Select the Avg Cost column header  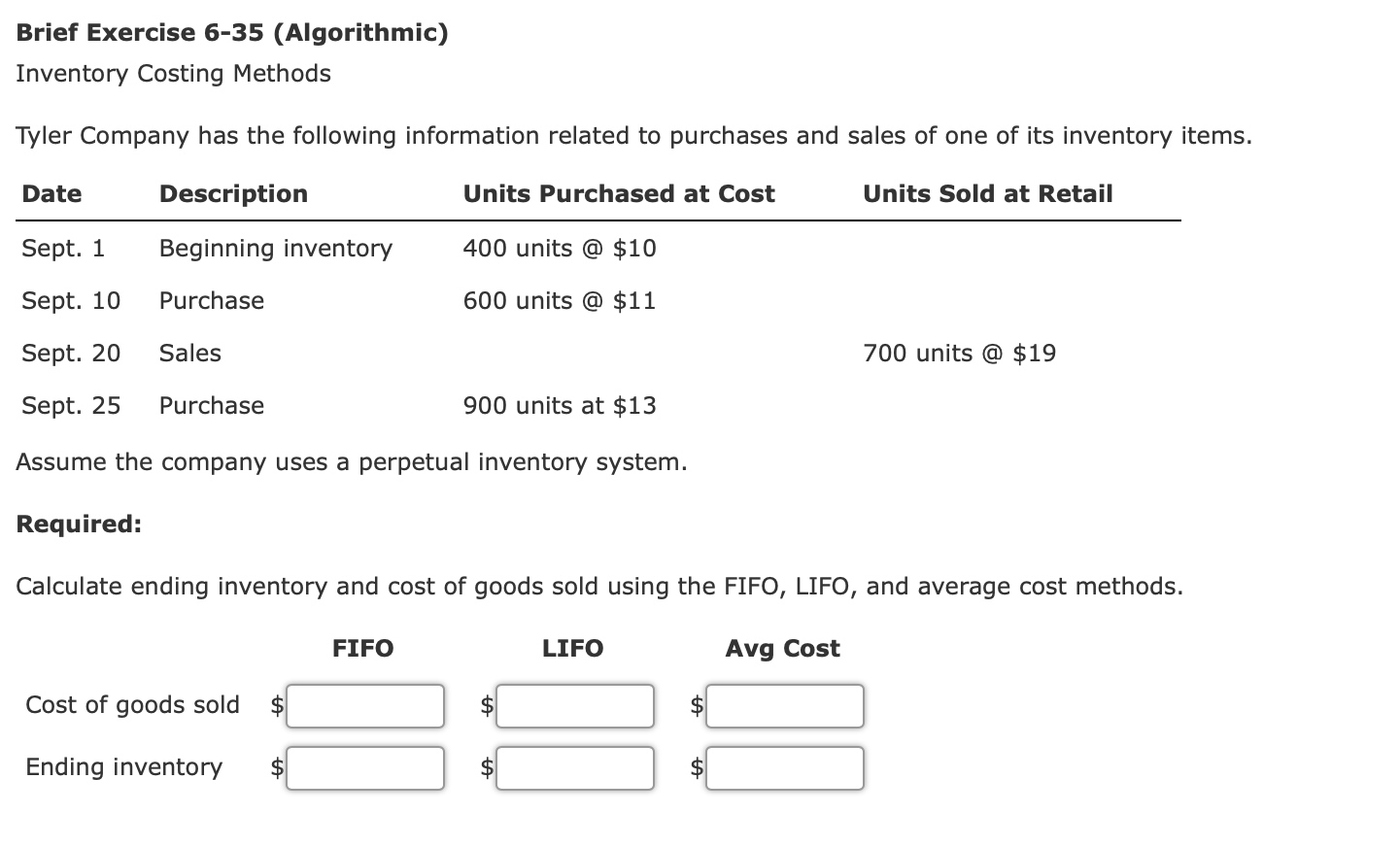point(783,648)
